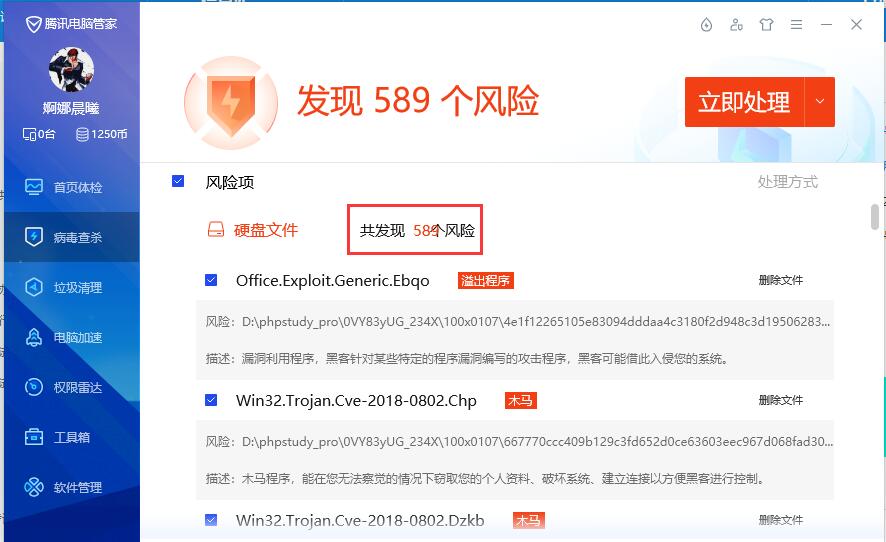Click the 立即处理 button
The height and width of the screenshot is (542, 886).
[x=744, y=102]
